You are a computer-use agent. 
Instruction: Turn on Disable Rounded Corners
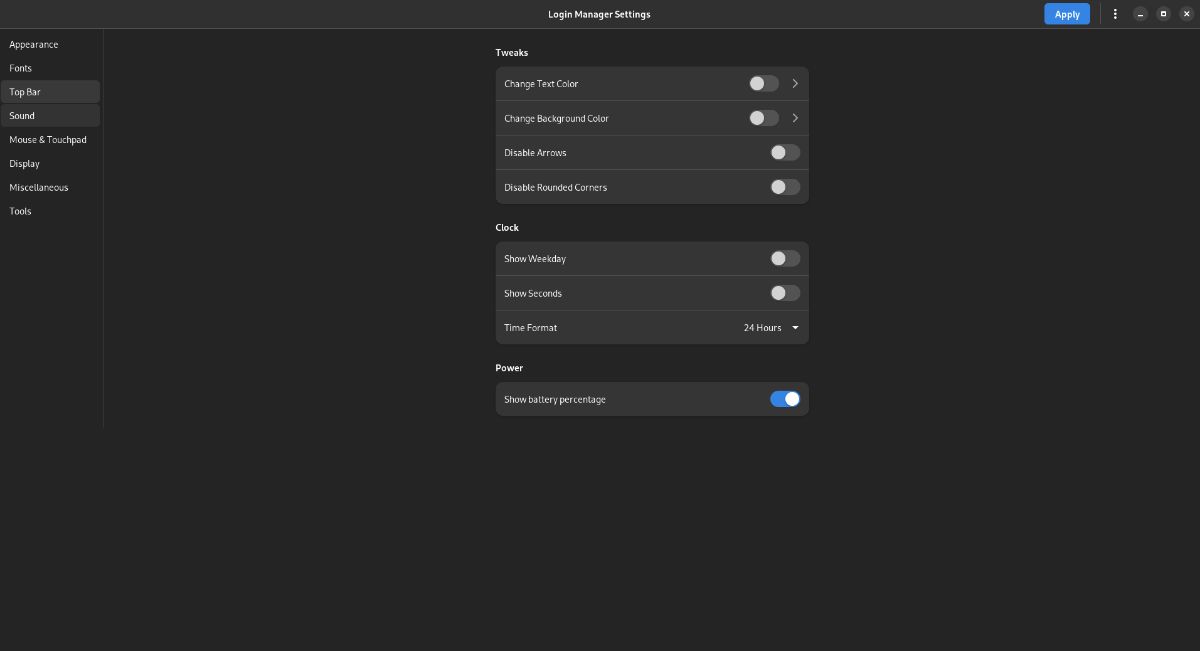[785, 187]
